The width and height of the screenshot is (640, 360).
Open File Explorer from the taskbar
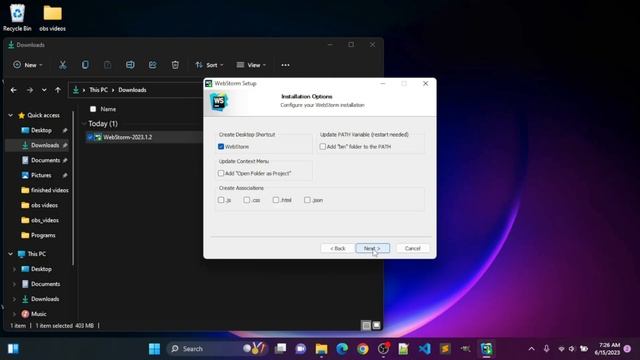coord(321,349)
